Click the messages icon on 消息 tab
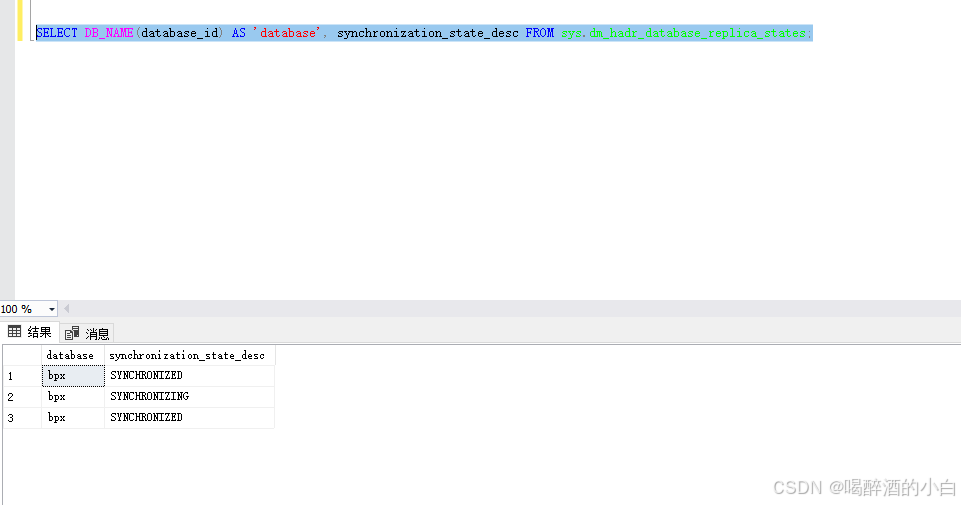Viewport: 961px width, 505px height. pyautogui.click(x=71, y=333)
